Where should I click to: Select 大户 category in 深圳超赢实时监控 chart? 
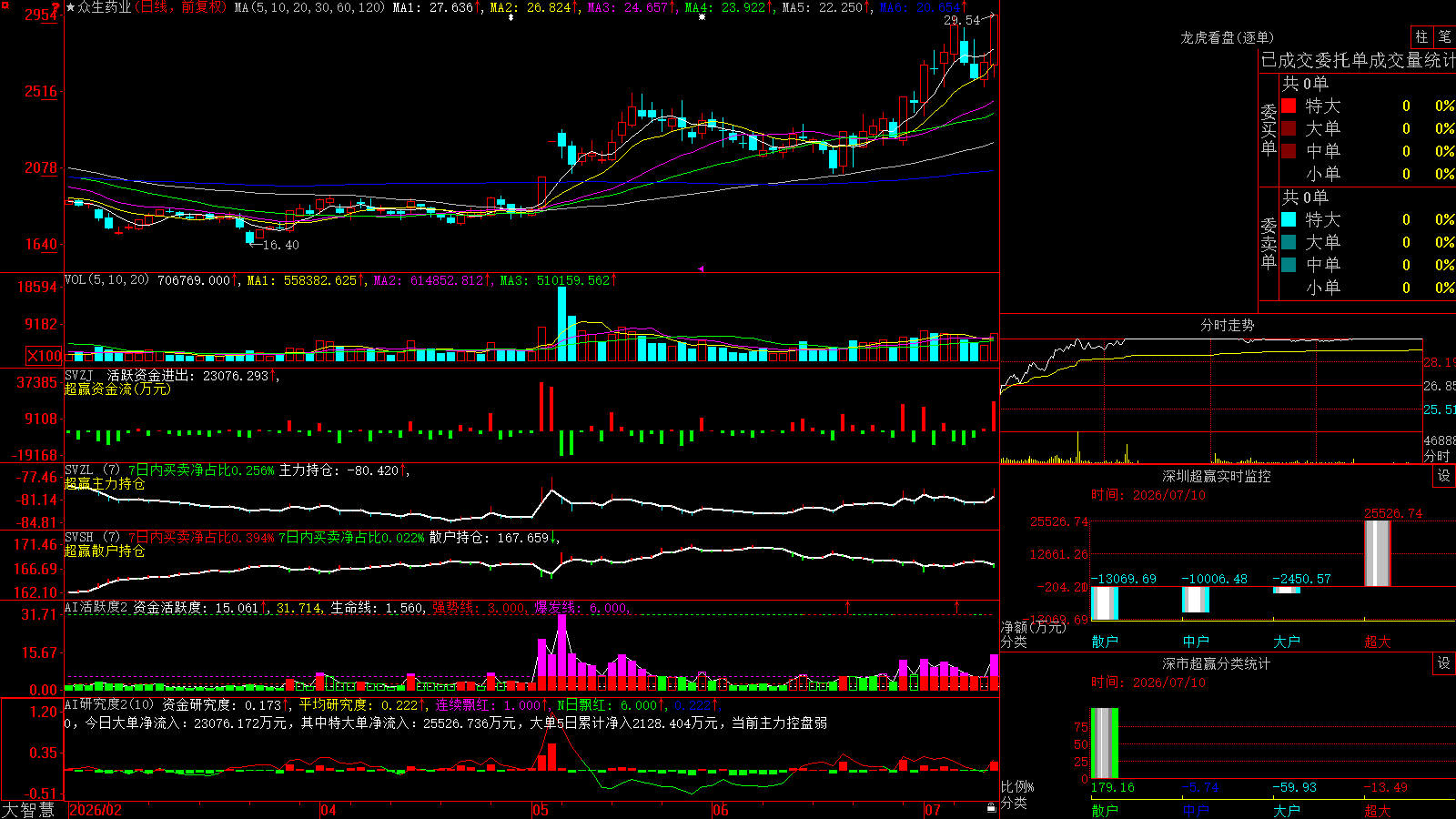[1287, 642]
